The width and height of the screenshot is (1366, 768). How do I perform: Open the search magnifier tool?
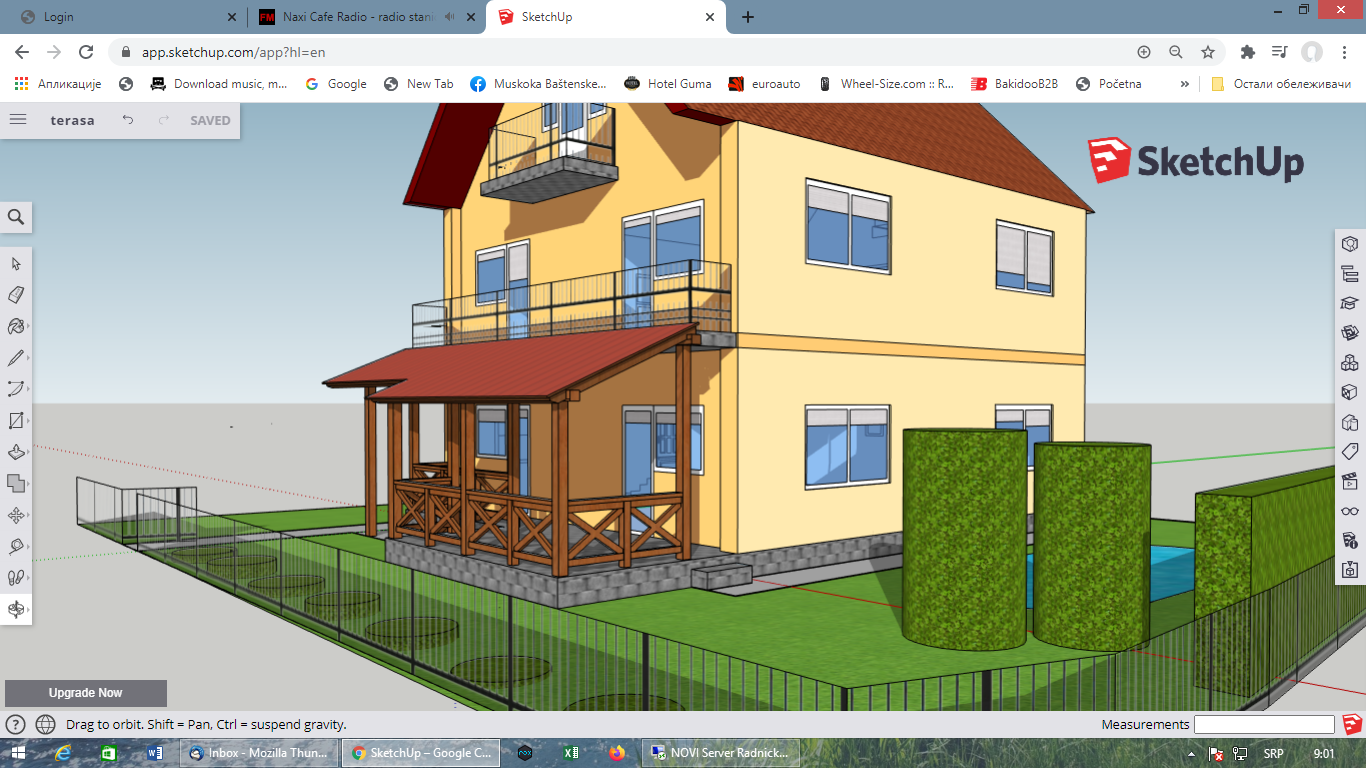(16, 217)
